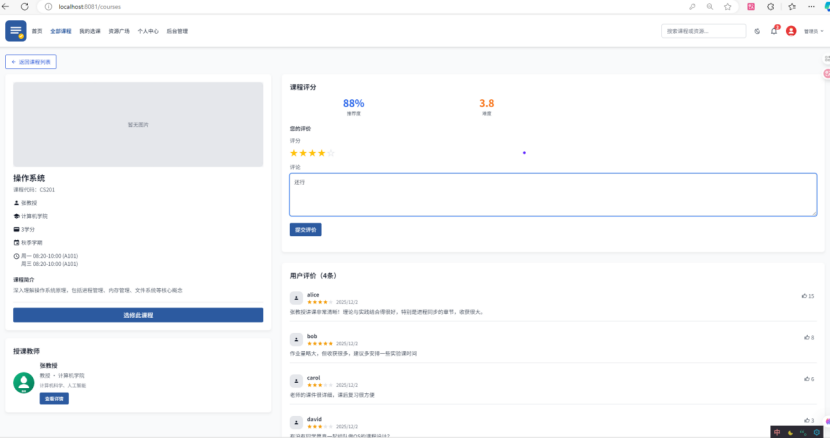
Task: Set rating to one star
Action: tap(294, 153)
